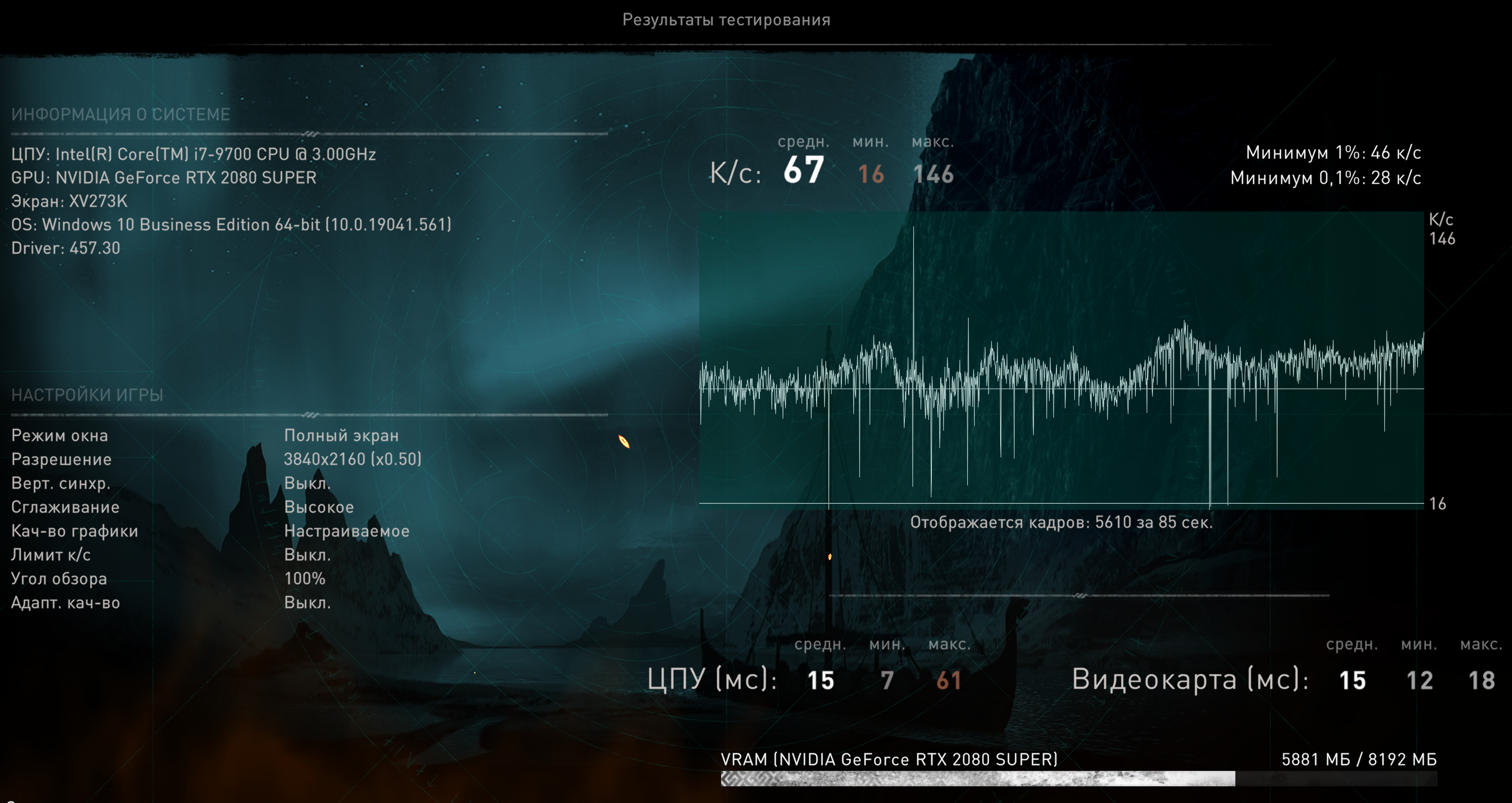1512x803 pixels.
Task: Click the Минимум 1%: 46 к/с text
Action: coord(1333,153)
